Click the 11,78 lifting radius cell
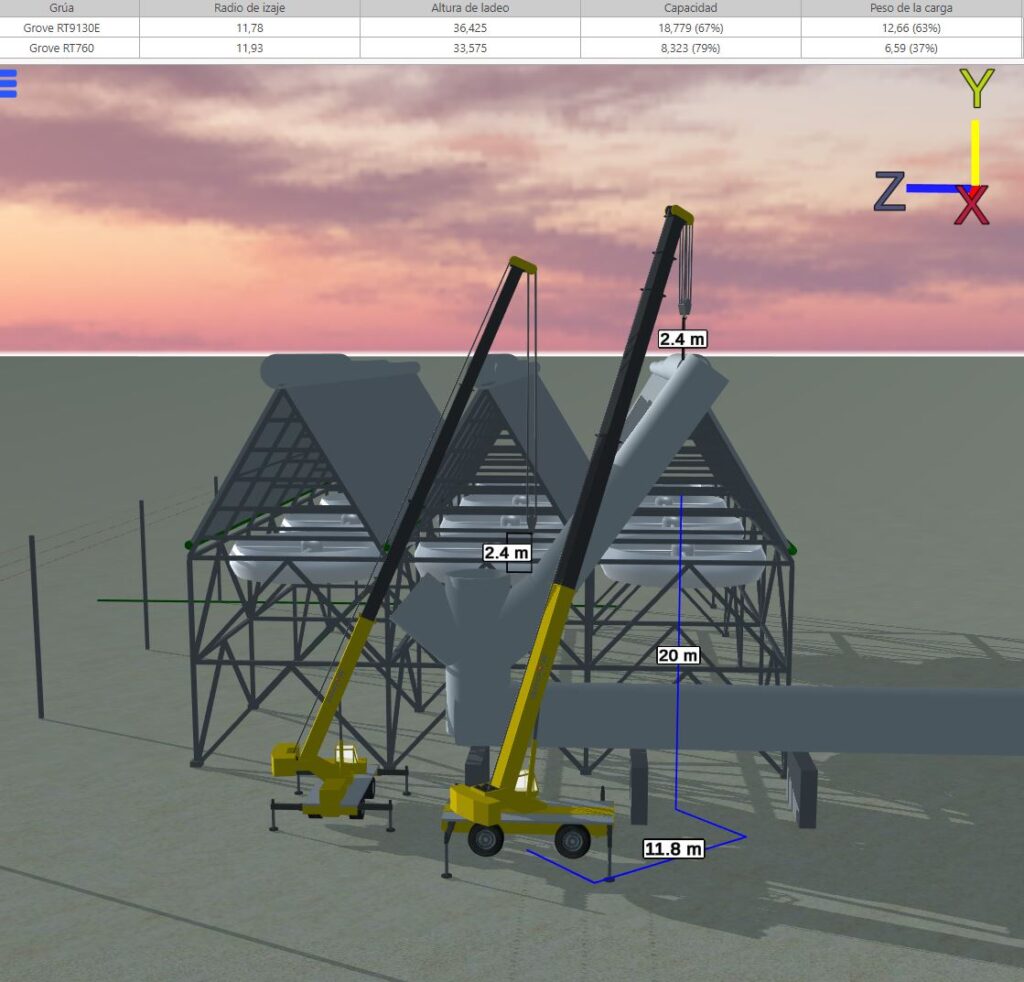 click(x=249, y=28)
